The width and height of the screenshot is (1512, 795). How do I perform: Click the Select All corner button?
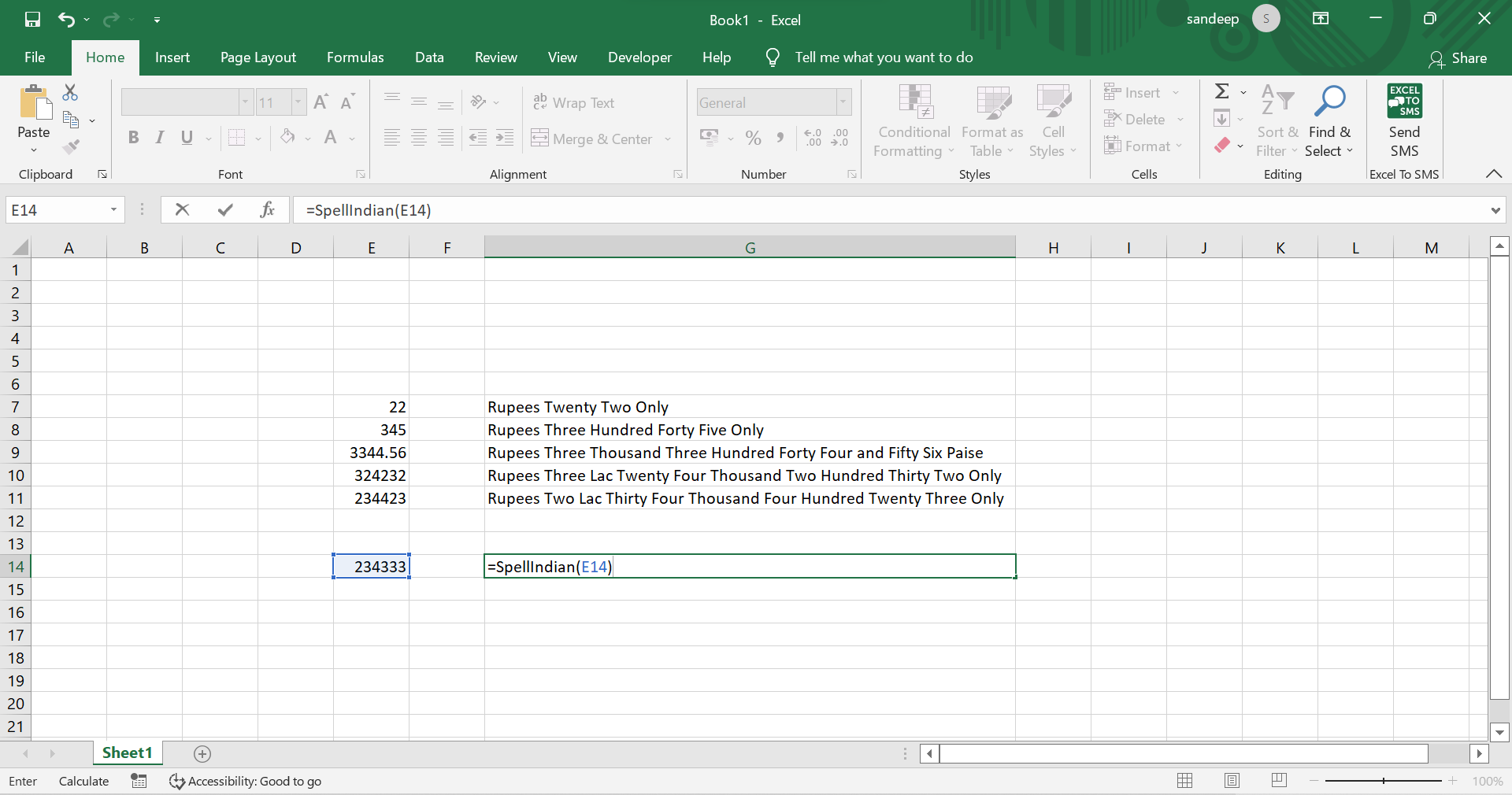click(19, 248)
